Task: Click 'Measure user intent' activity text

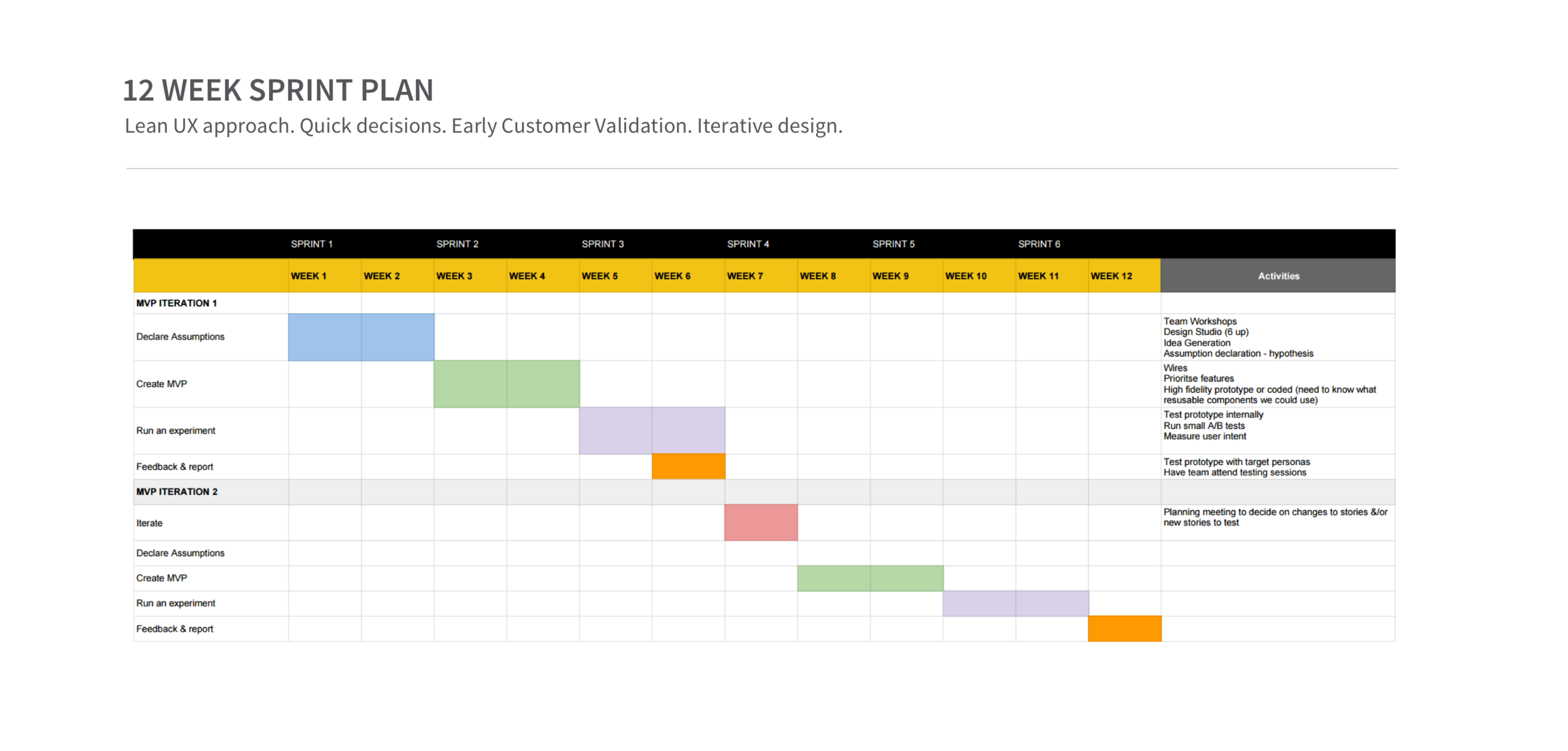Action: pos(1205,436)
